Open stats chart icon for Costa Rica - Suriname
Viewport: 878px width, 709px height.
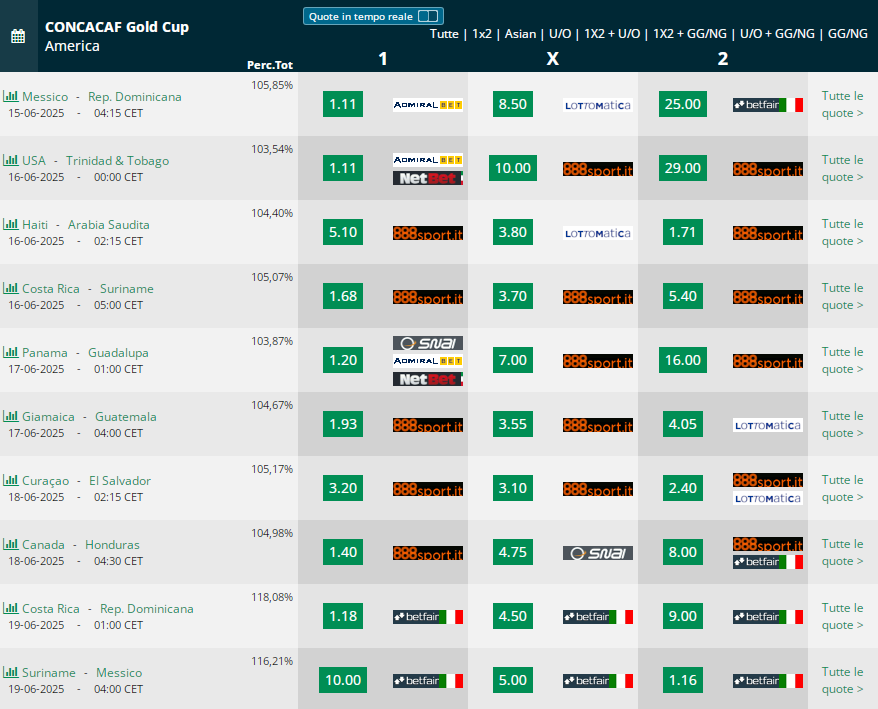11,288
